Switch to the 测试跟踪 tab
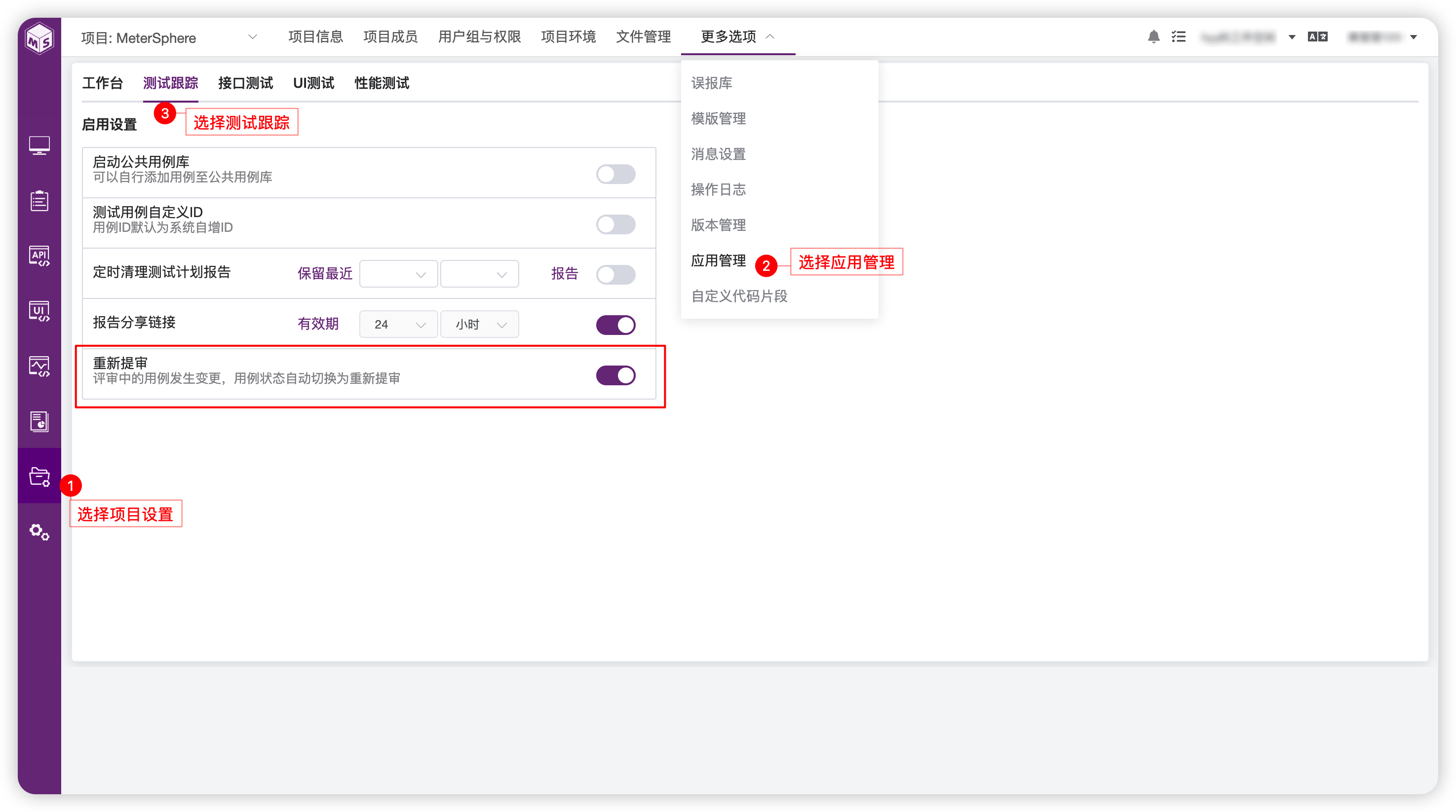This screenshot has width=1456, height=812. (170, 83)
